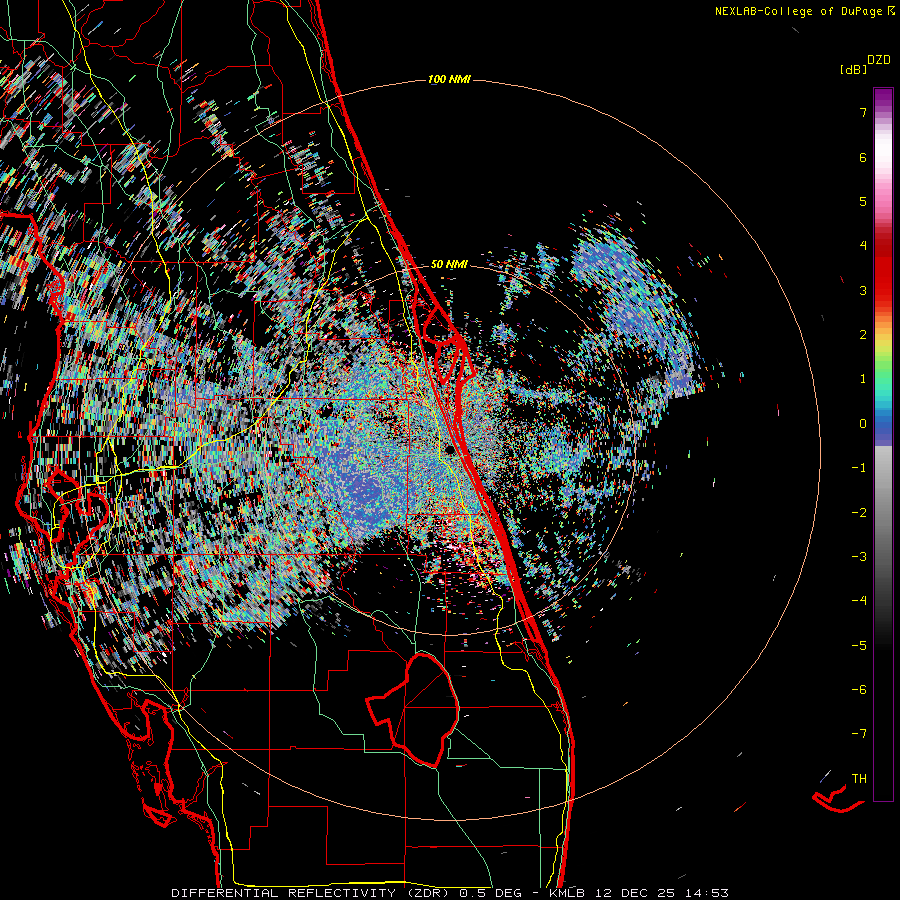This screenshot has height=900, width=900.
Task: Click the 1 value on color scale
Action: [863, 379]
